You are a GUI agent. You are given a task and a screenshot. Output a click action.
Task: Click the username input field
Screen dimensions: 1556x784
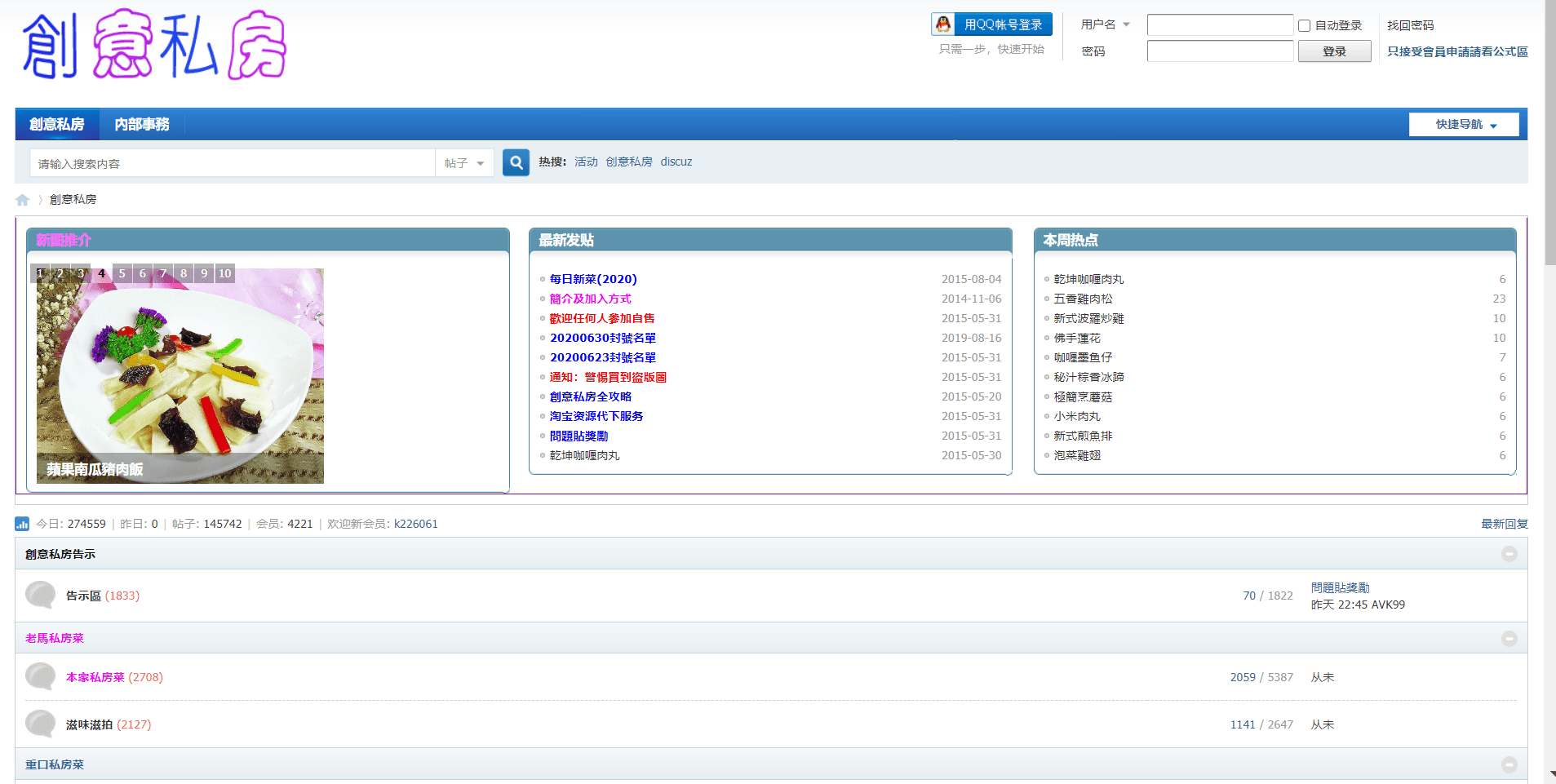point(1220,25)
